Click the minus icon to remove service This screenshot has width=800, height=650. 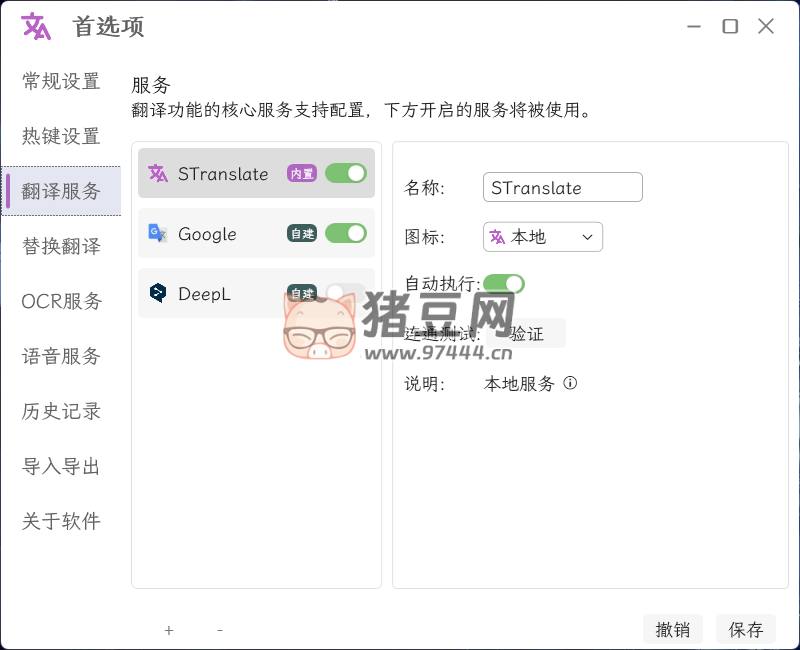(x=220, y=630)
